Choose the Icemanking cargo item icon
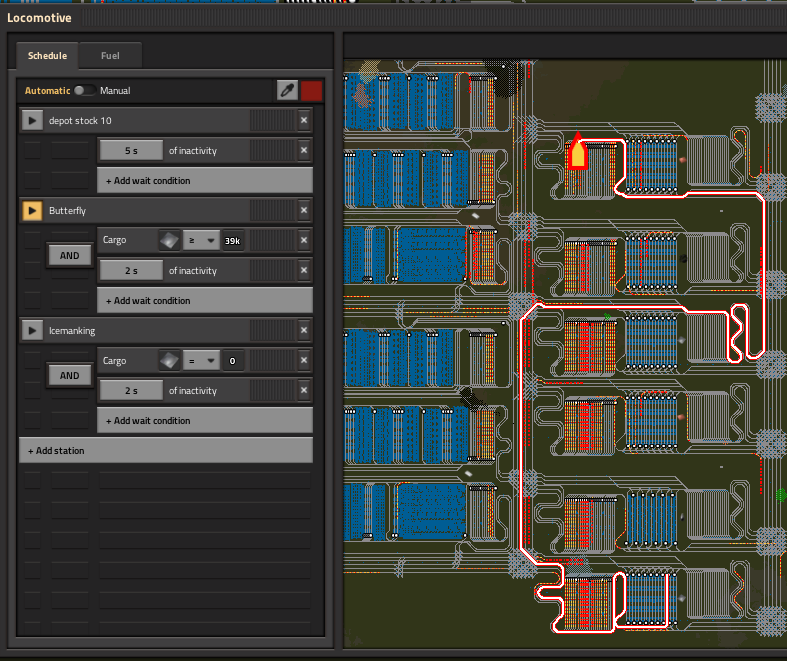Viewport: 787px width, 661px height. (x=169, y=360)
